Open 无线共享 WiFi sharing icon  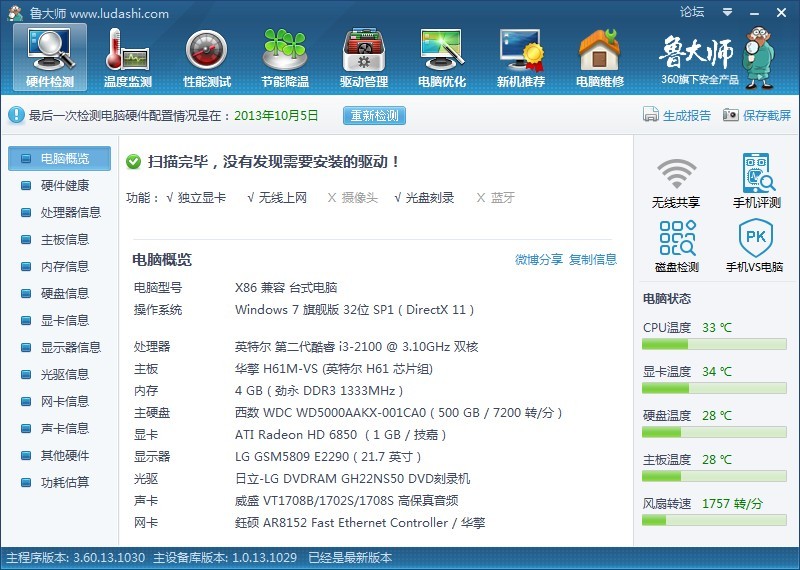pos(676,182)
